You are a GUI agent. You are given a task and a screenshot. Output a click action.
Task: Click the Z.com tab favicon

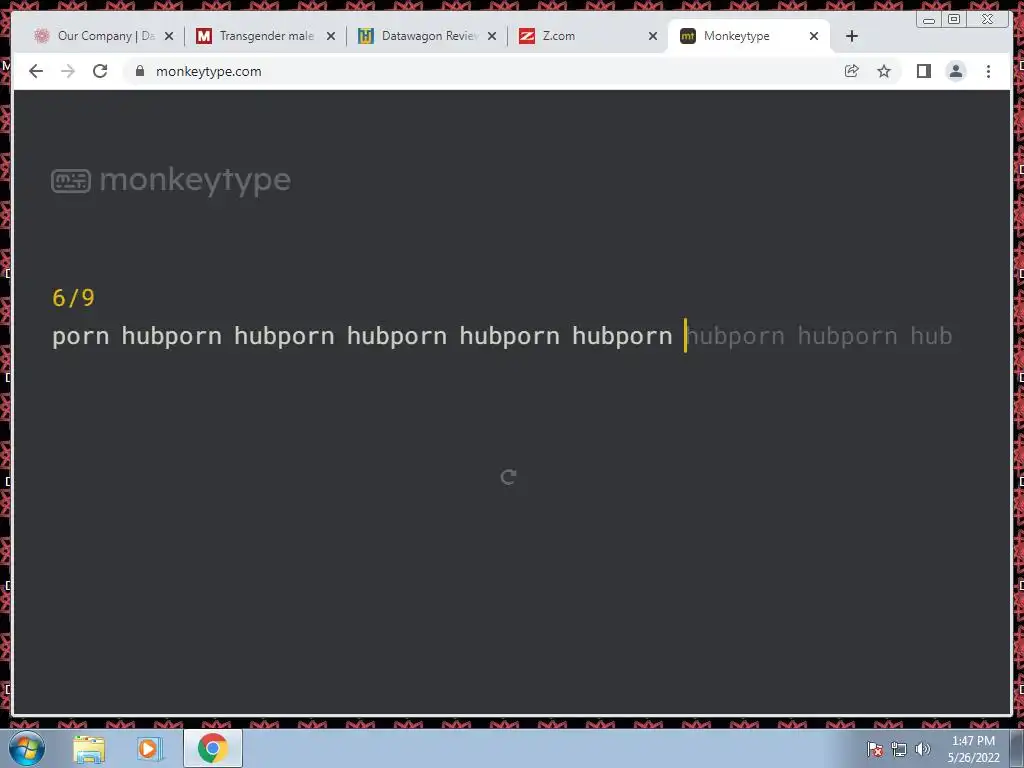click(x=527, y=36)
